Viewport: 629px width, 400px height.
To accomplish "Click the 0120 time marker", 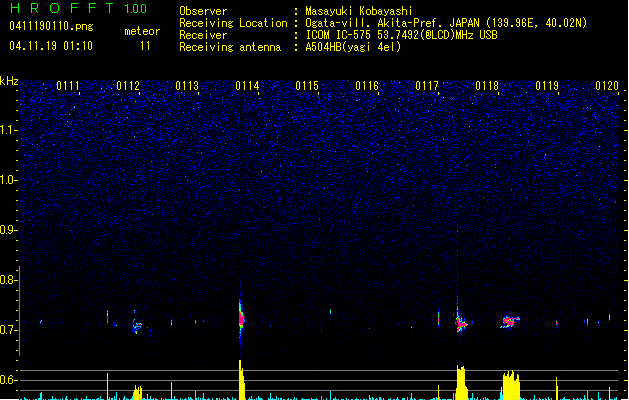I will 607,86.
